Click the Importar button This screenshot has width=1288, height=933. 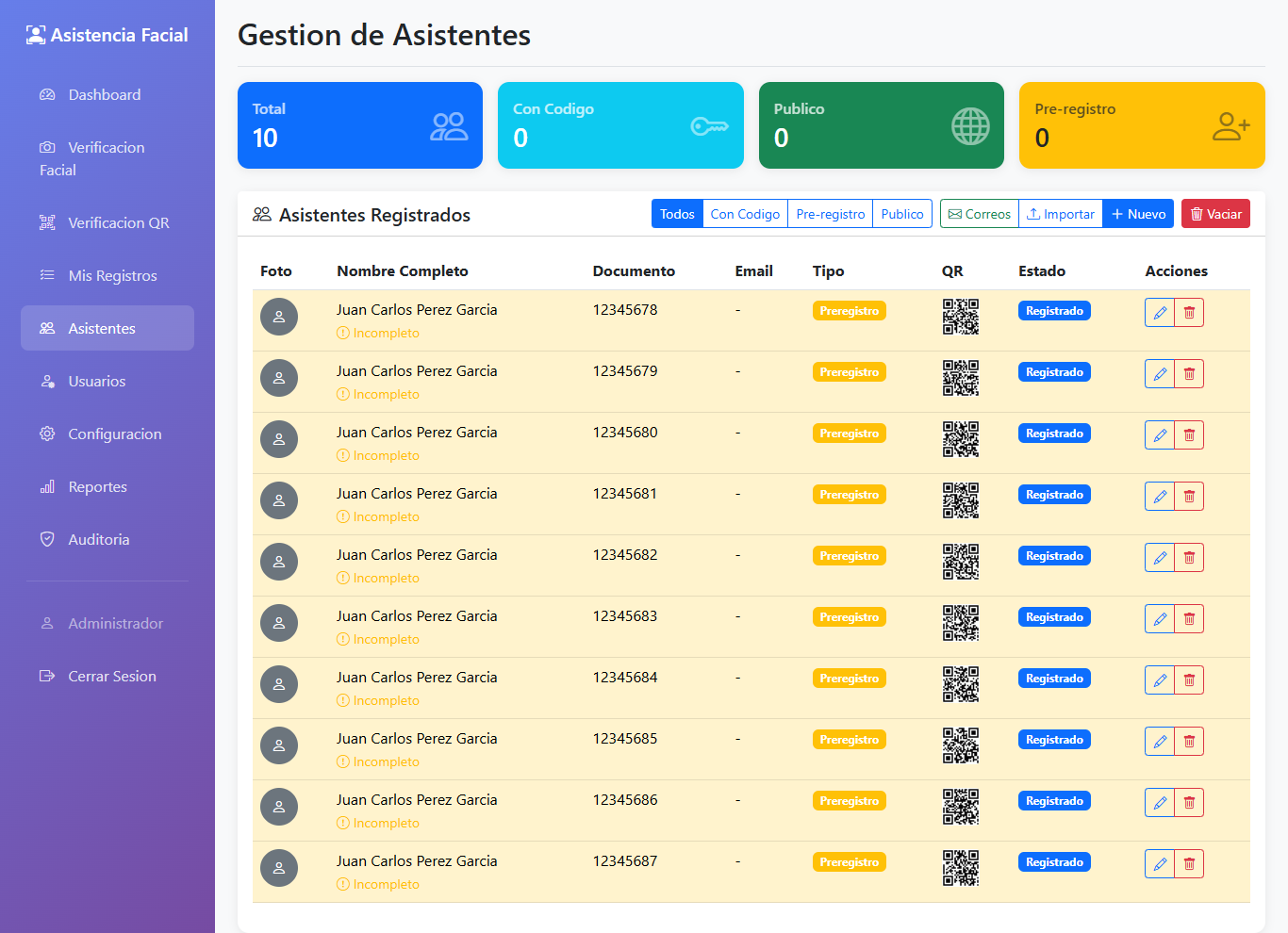point(1061,214)
